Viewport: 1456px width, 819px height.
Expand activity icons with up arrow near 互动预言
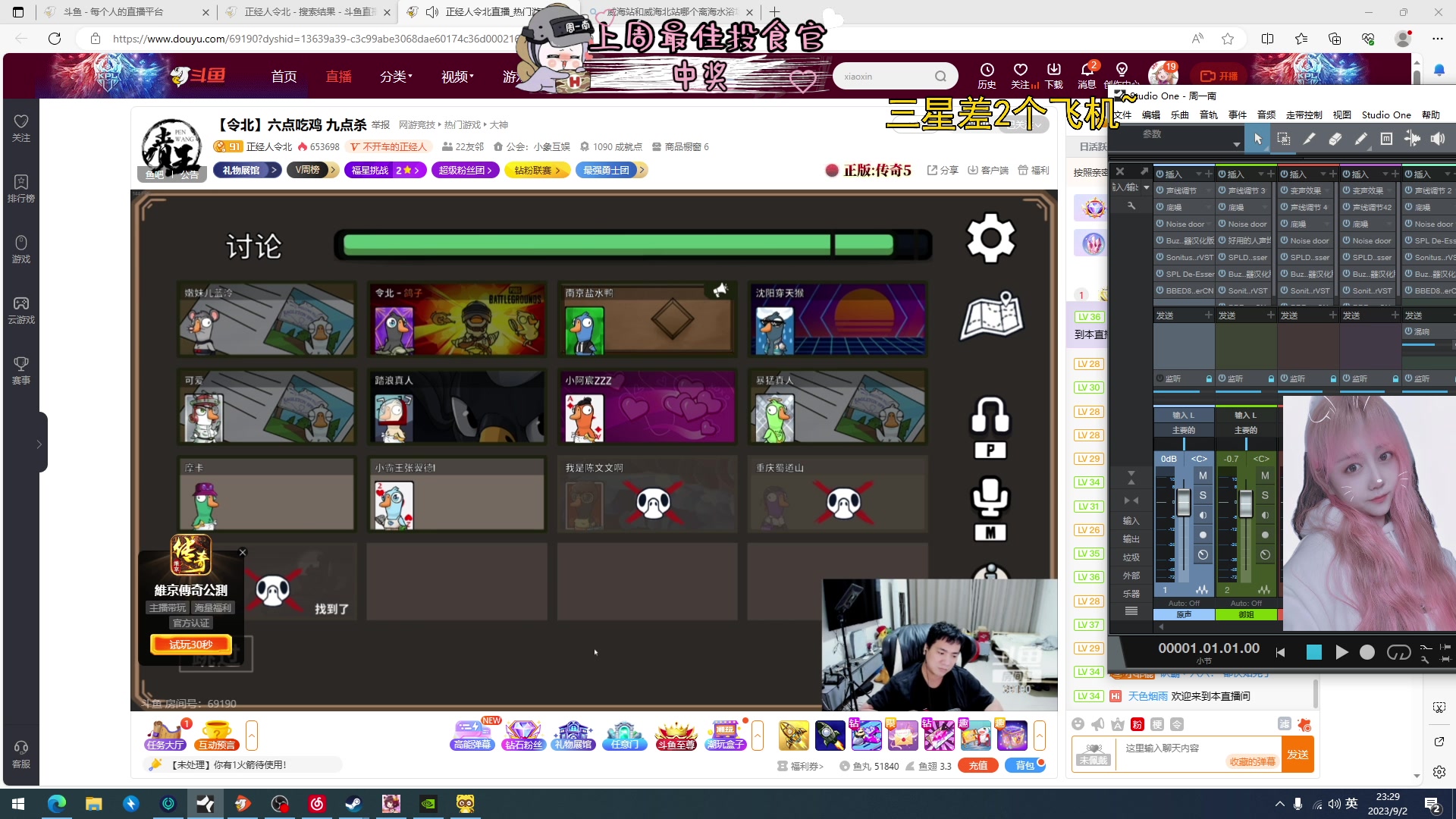pos(252,736)
